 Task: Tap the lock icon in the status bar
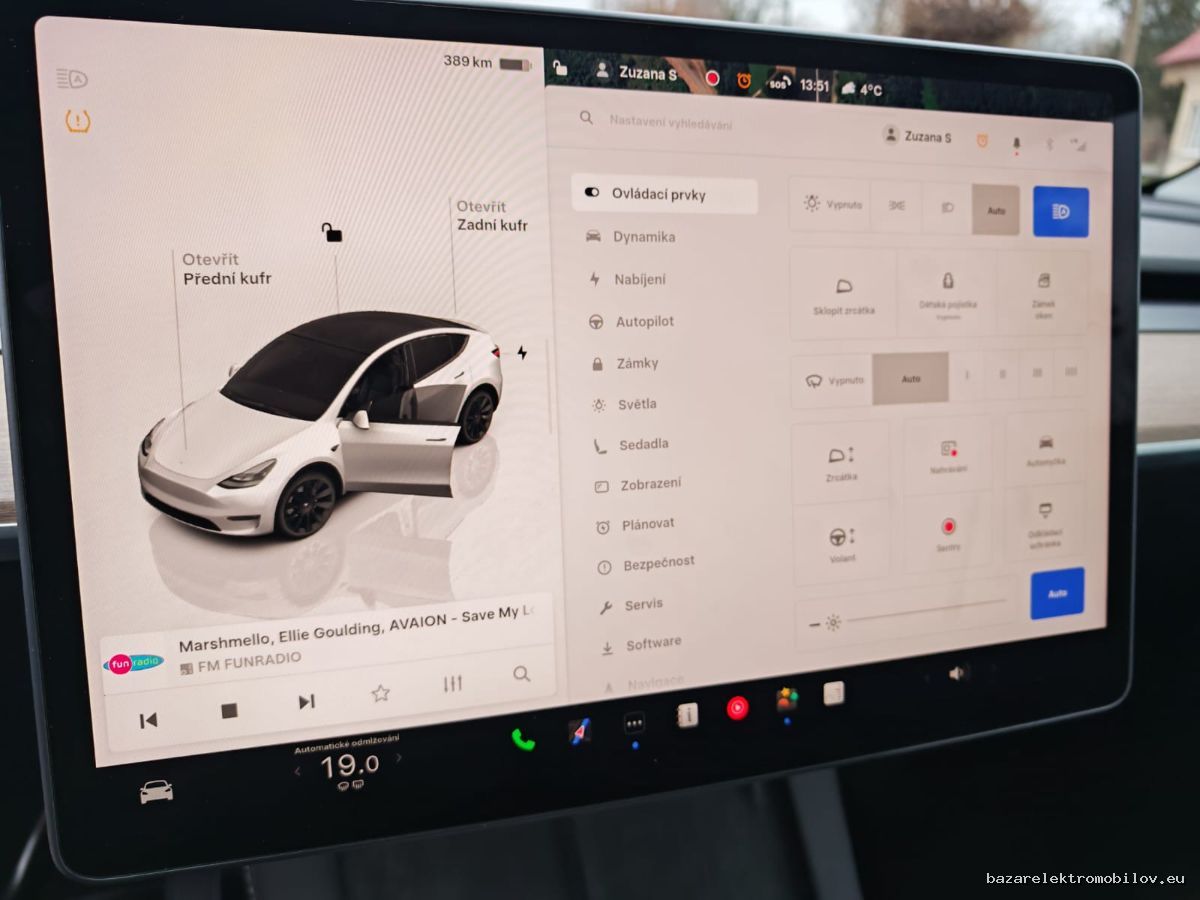[x=560, y=67]
